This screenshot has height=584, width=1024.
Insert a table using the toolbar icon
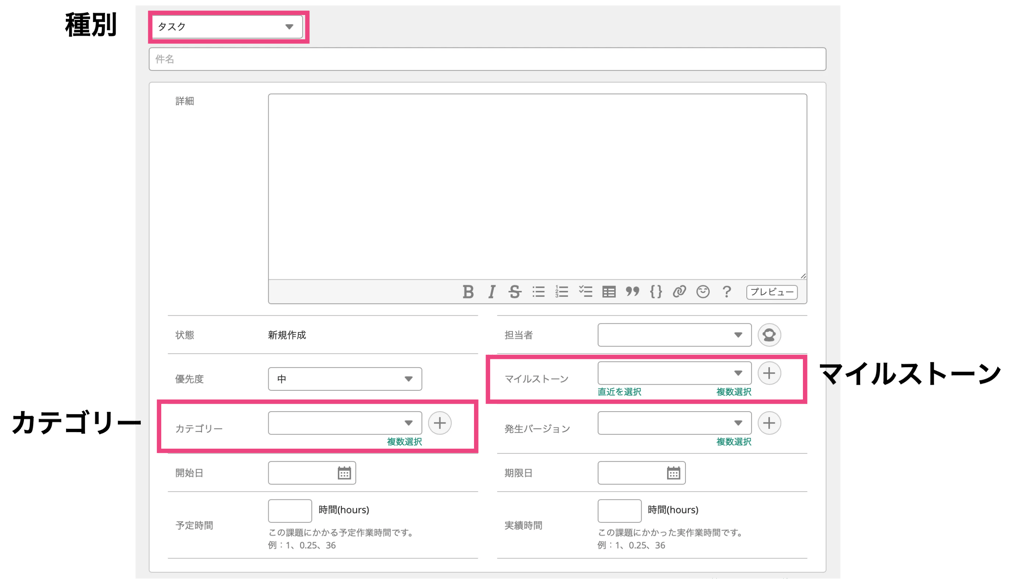[609, 291]
